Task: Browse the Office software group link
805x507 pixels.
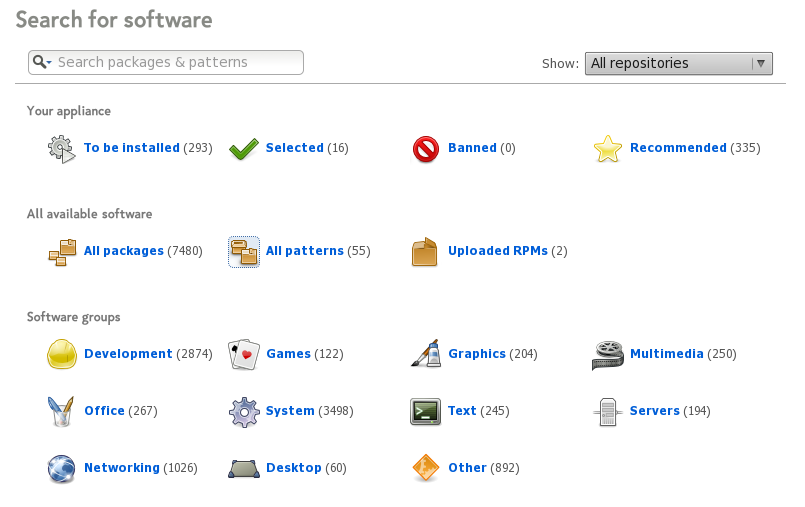Action: pyautogui.click(x=104, y=411)
